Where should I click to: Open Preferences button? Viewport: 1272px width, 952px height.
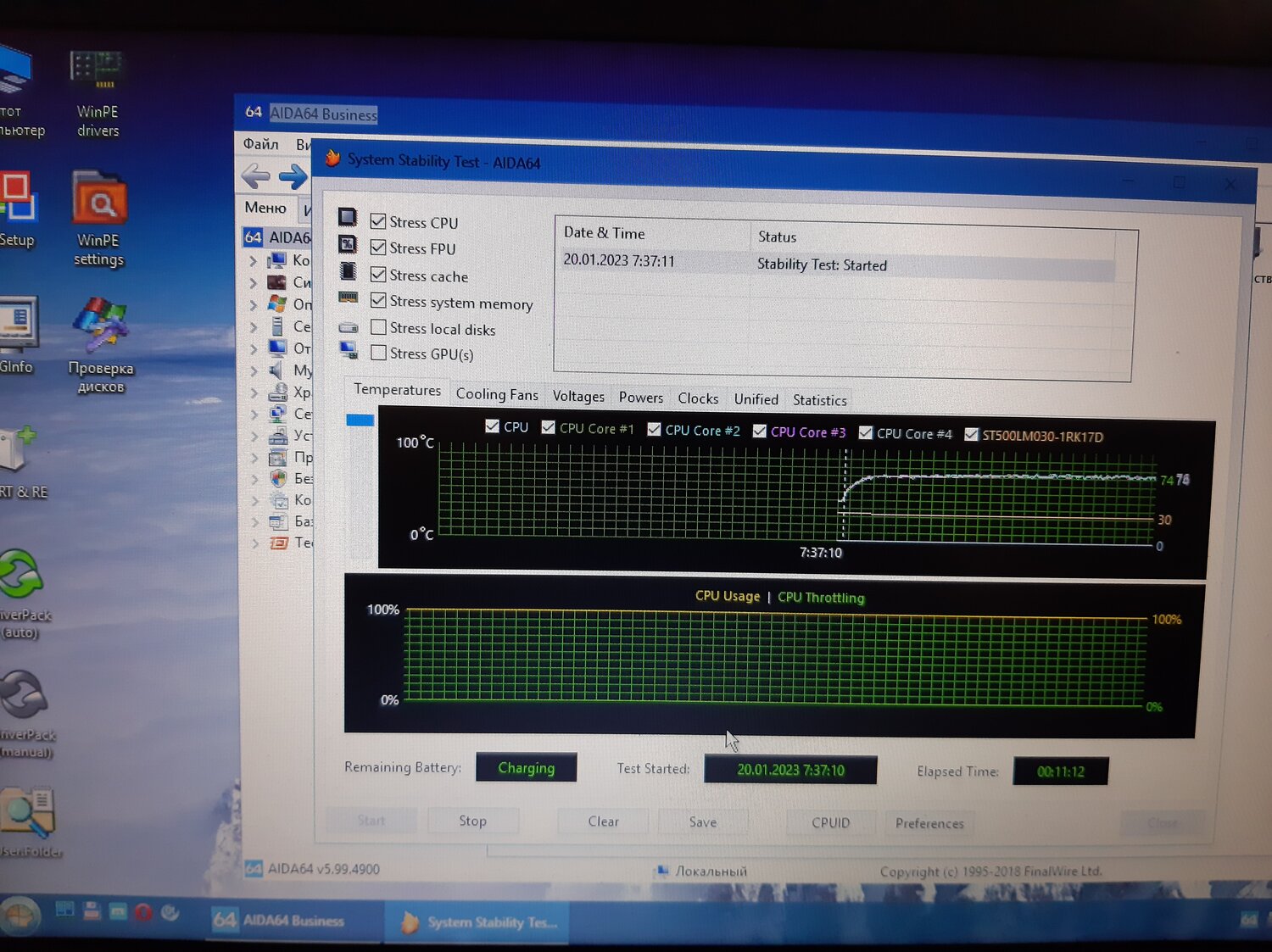(x=929, y=824)
